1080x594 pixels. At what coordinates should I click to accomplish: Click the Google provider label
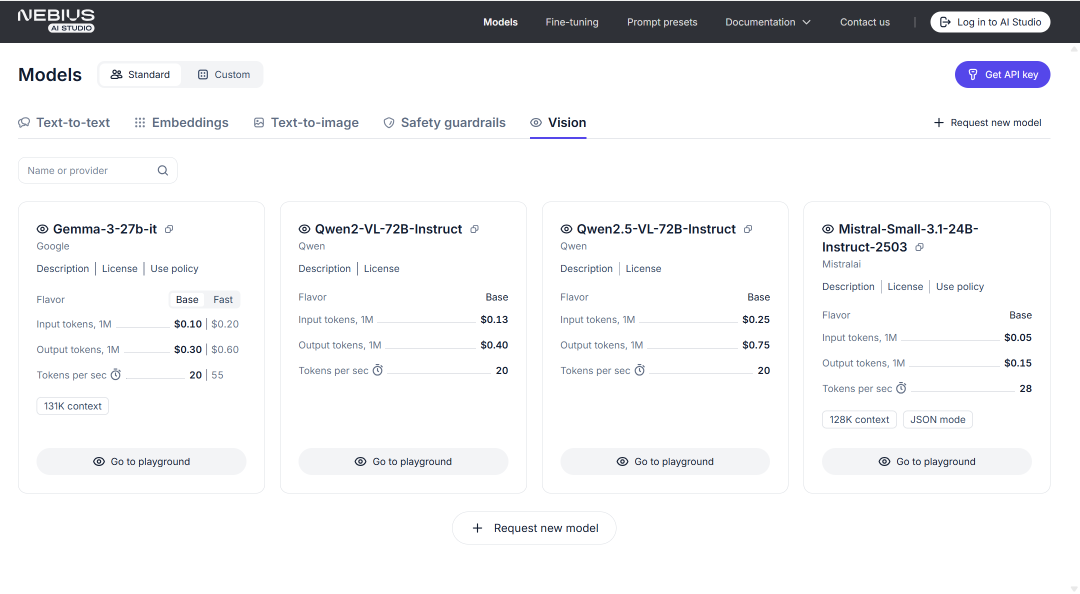tap(53, 246)
